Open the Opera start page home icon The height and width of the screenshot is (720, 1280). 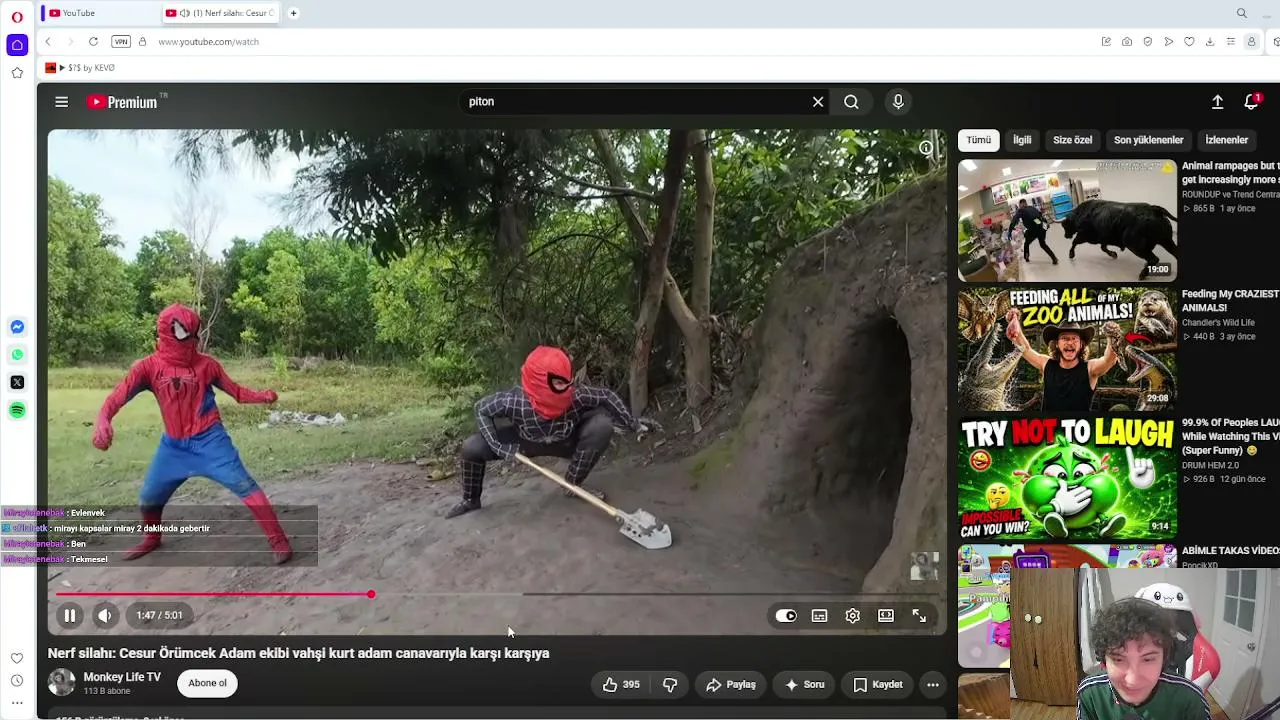pyautogui.click(x=17, y=45)
